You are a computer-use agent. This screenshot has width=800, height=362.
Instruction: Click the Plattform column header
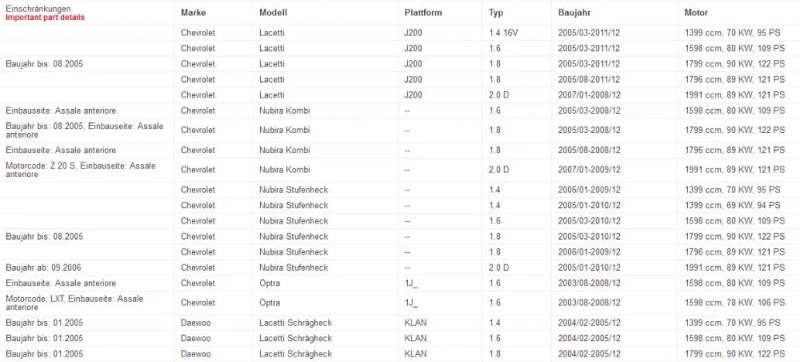point(423,13)
